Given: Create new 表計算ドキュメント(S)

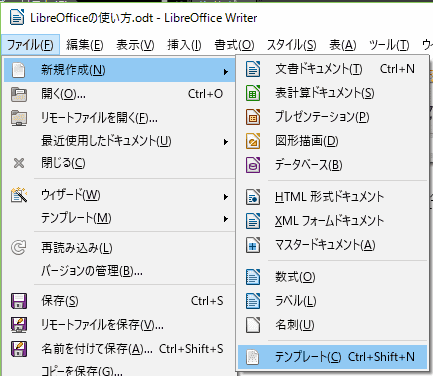Looking at the screenshot, I should coord(332,93).
